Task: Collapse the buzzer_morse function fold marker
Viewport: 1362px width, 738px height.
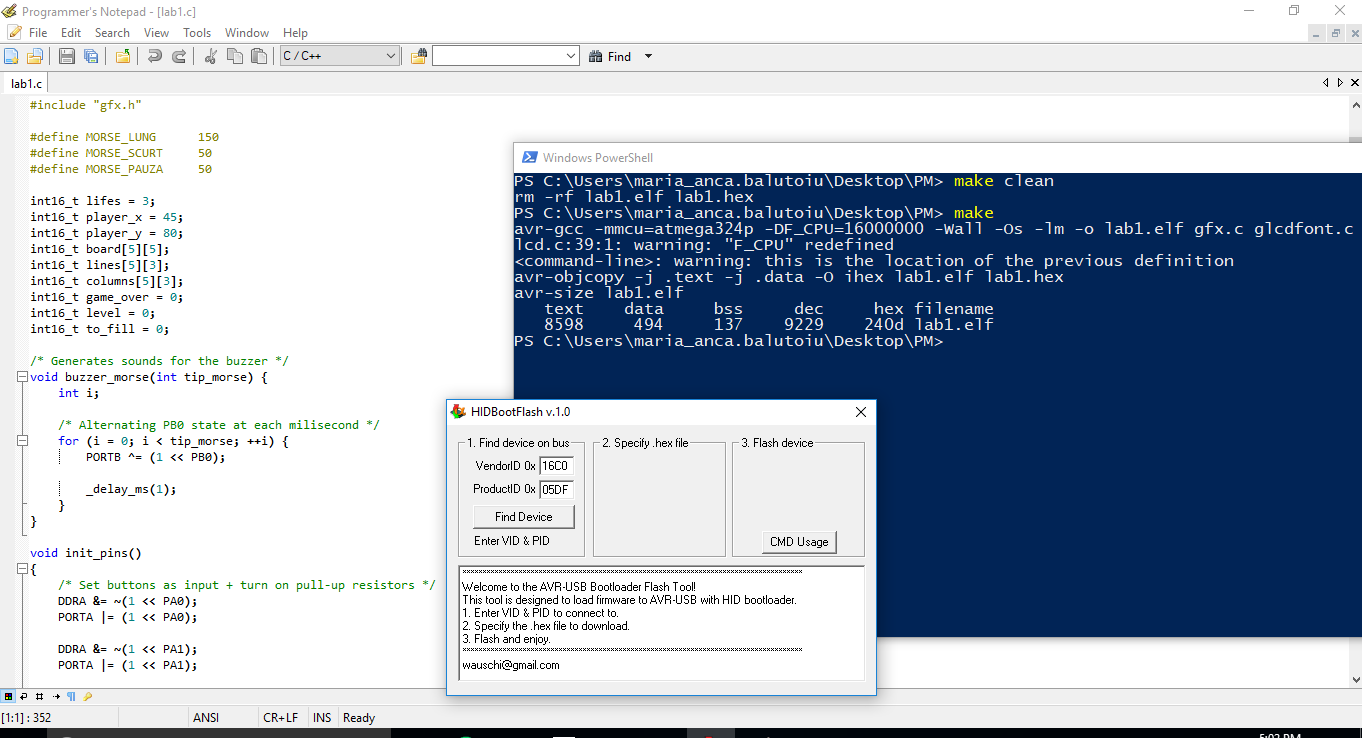Action: pyautogui.click(x=21, y=377)
